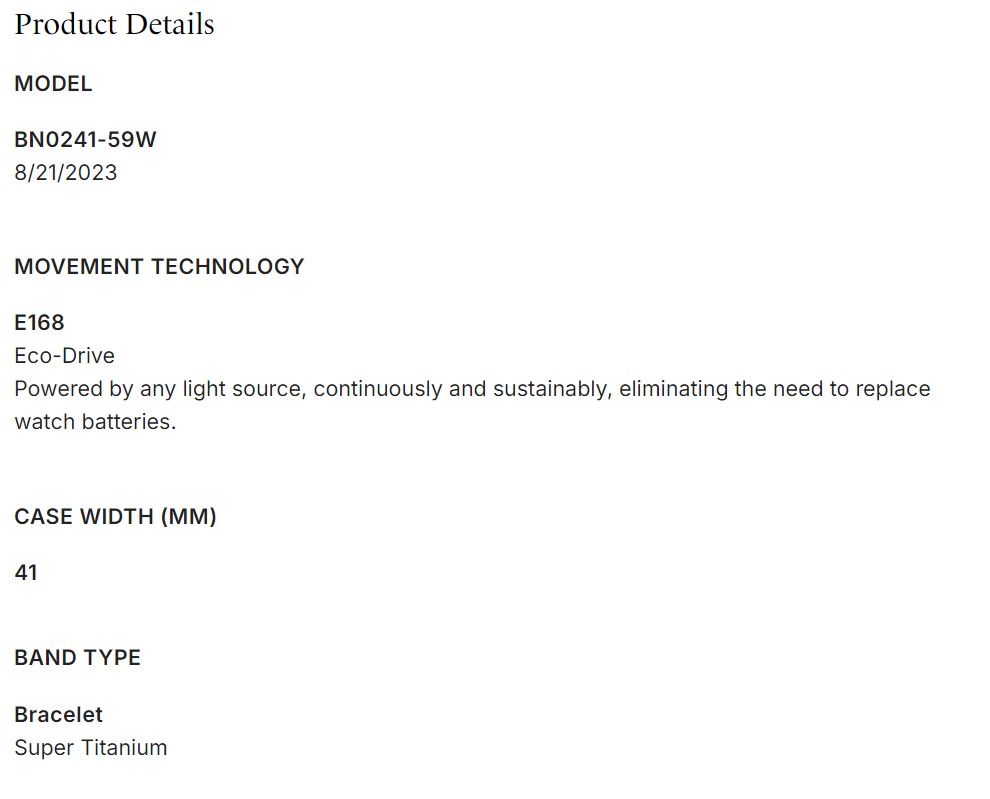Screen dimensions: 990x799
Task: Click the date 8/21/2023
Action: click(65, 172)
